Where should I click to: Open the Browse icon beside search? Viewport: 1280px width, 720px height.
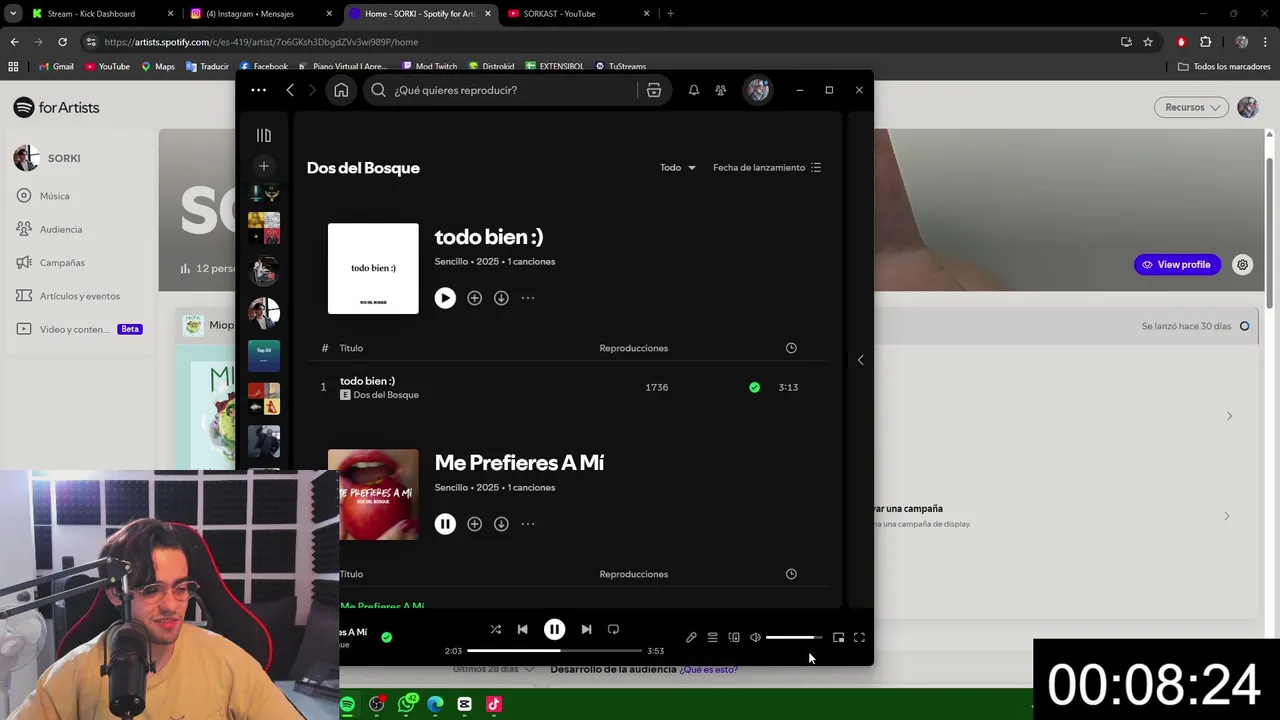[x=654, y=90]
